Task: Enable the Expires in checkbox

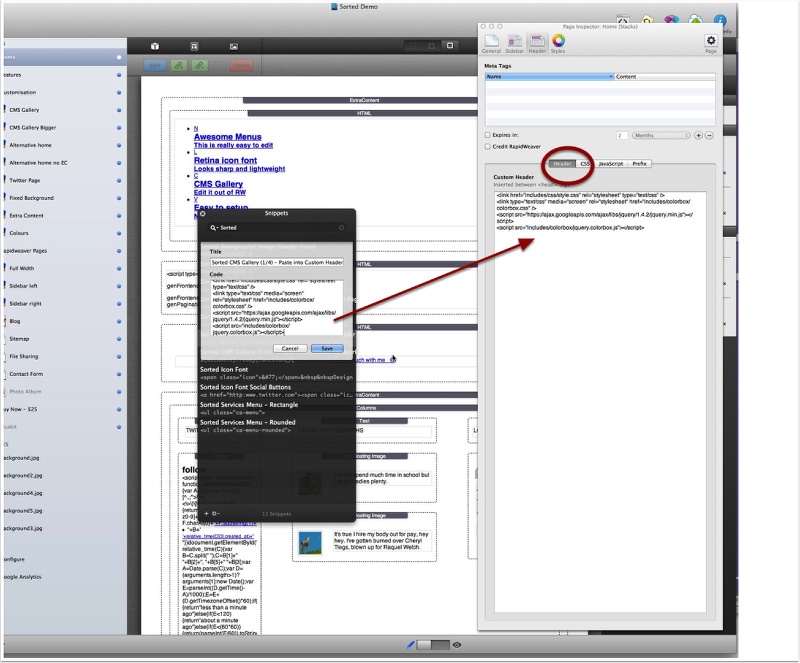Action: [487, 135]
